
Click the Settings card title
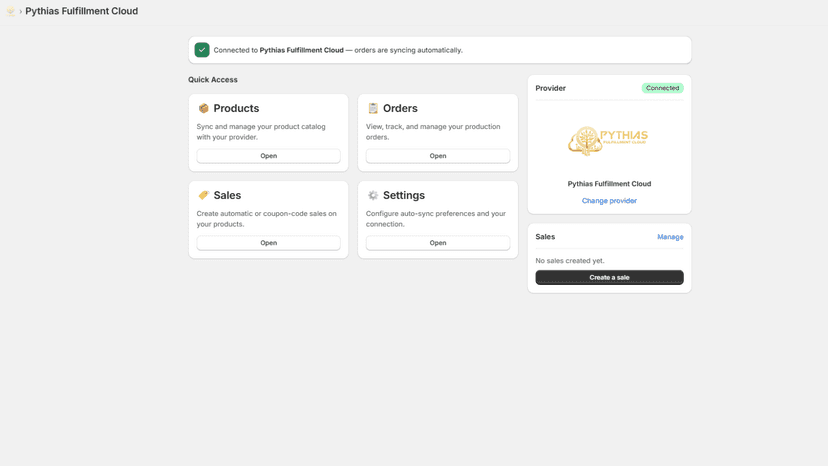pos(404,195)
